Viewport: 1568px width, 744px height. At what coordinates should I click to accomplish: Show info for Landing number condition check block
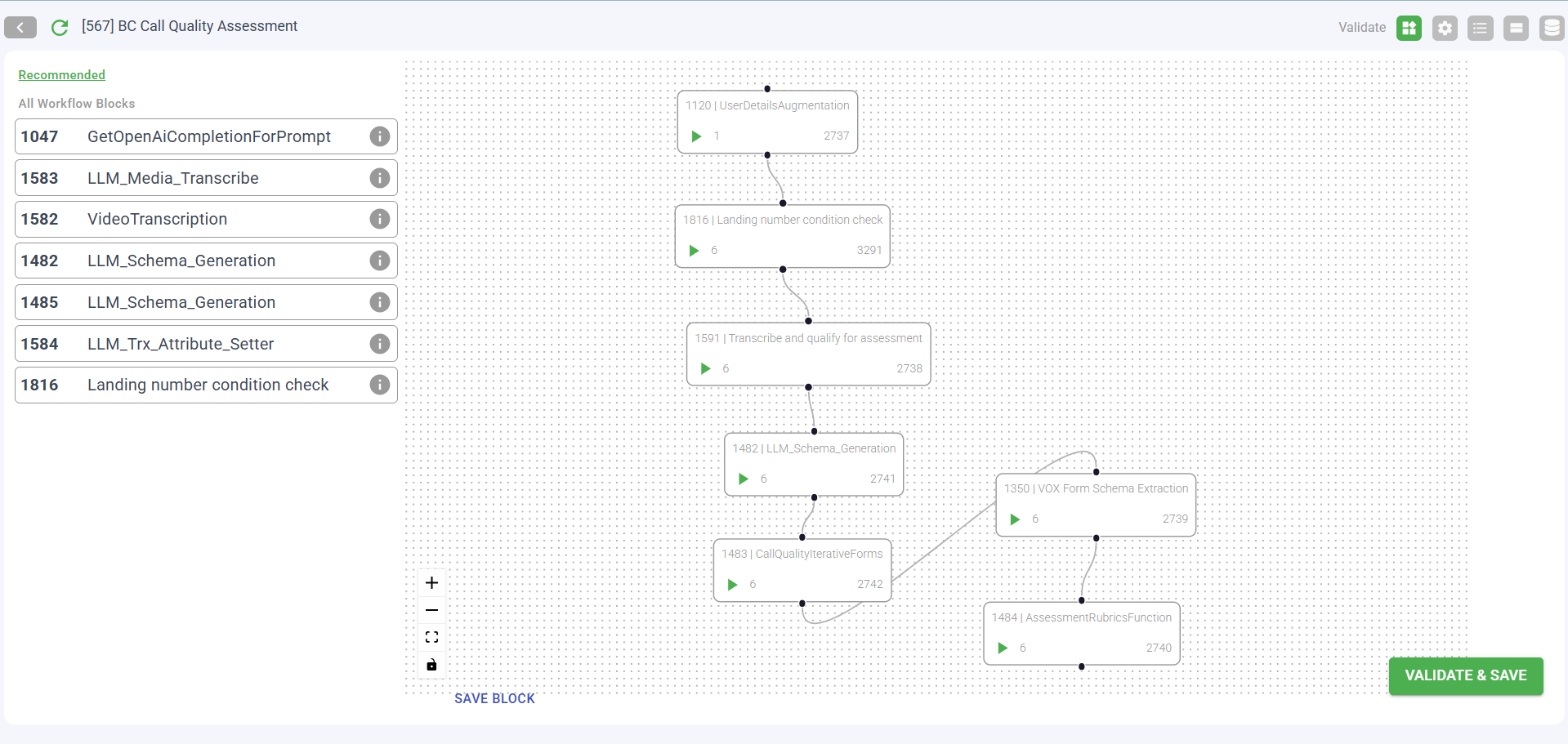[x=380, y=385]
